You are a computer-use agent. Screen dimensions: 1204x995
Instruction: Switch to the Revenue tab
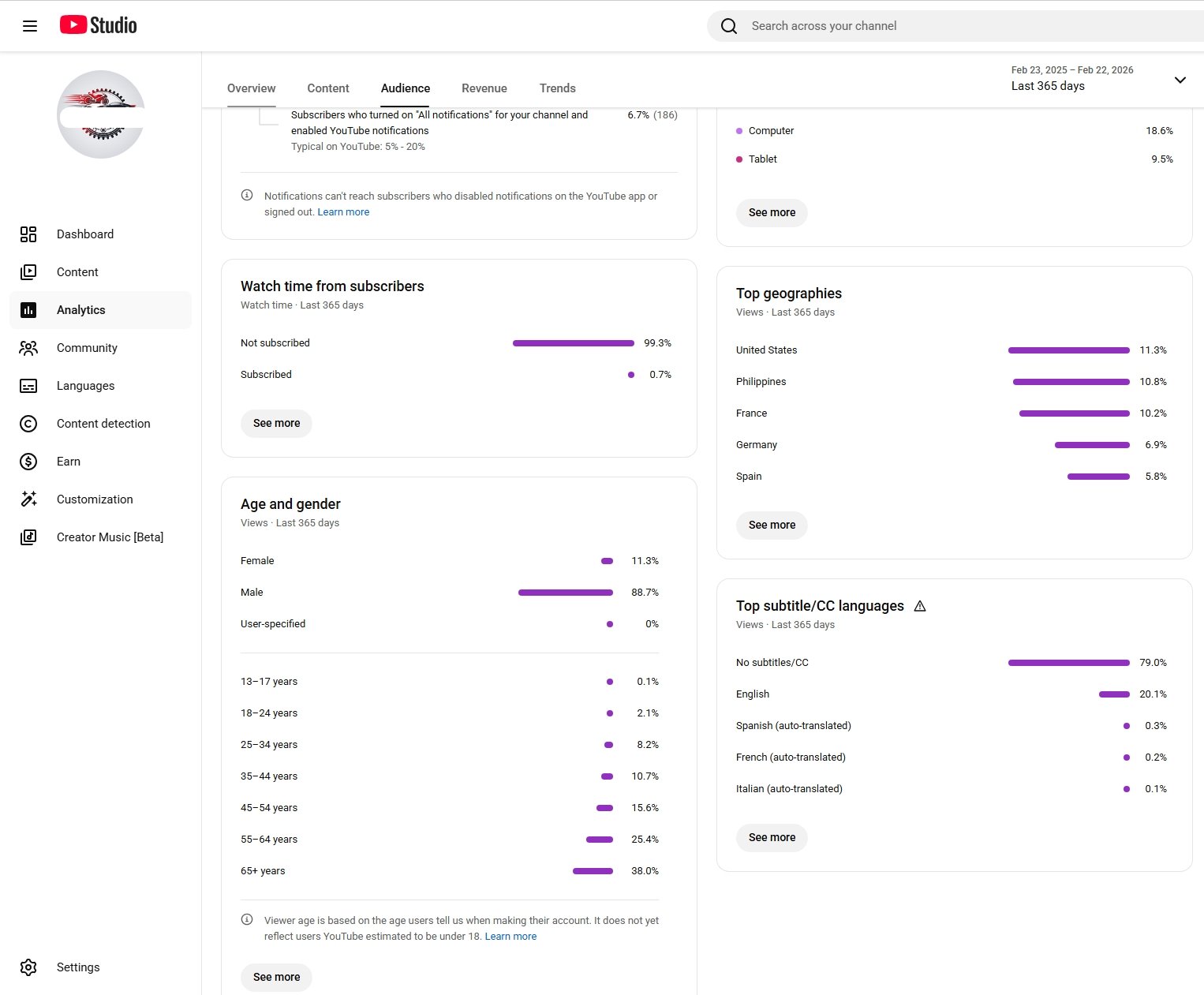[484, 88]
